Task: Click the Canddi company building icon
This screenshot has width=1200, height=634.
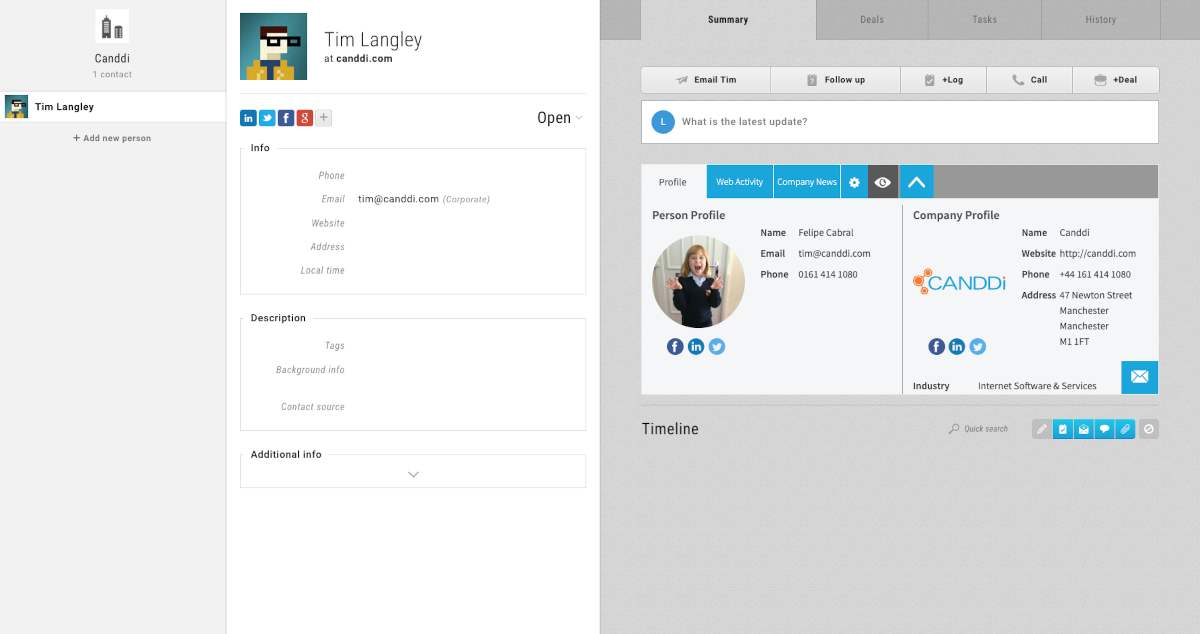Action: 112,27
